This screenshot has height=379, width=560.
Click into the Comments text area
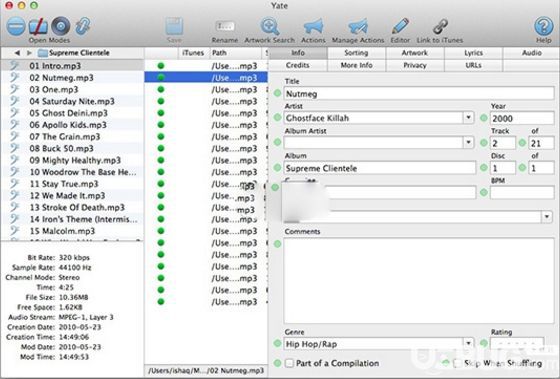click(419, 280)
